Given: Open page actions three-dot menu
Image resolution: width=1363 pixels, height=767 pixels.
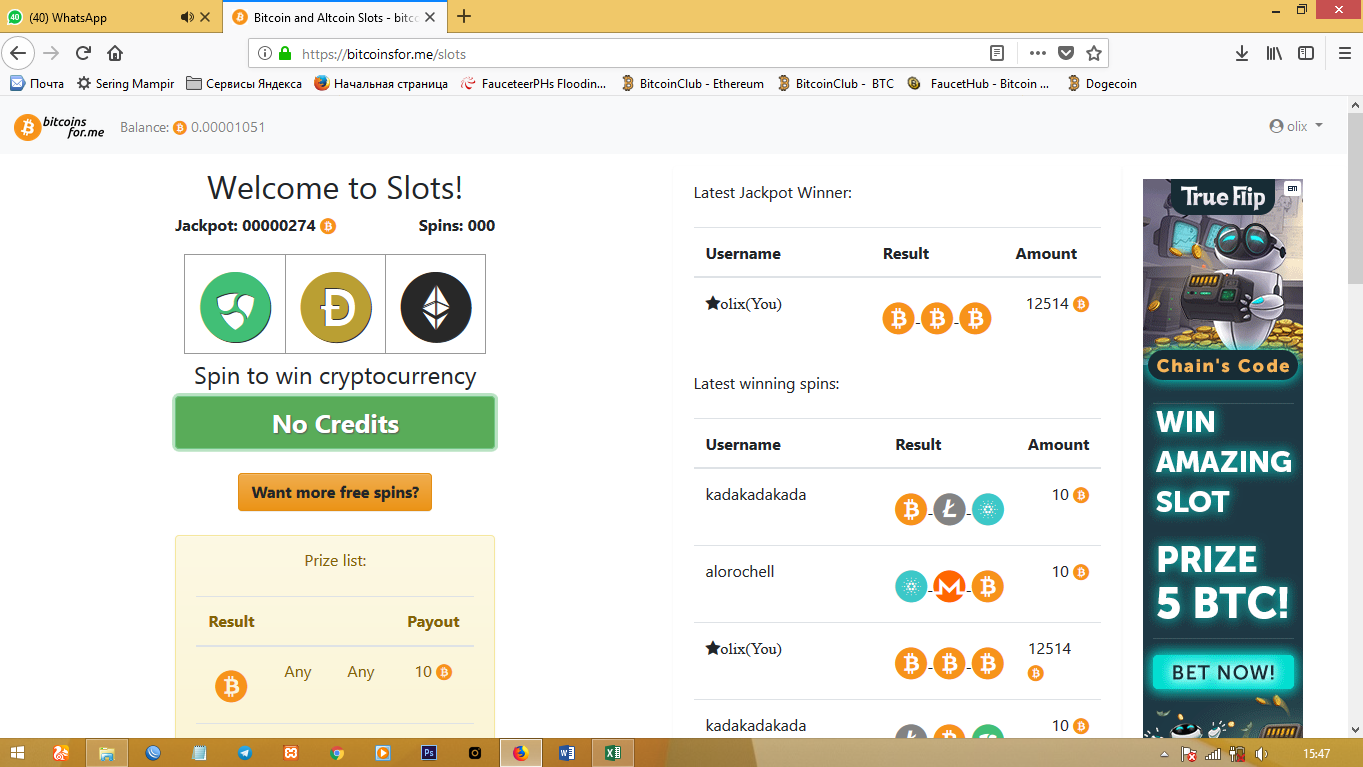Looking at the screenshot, I should [1038, 53].
